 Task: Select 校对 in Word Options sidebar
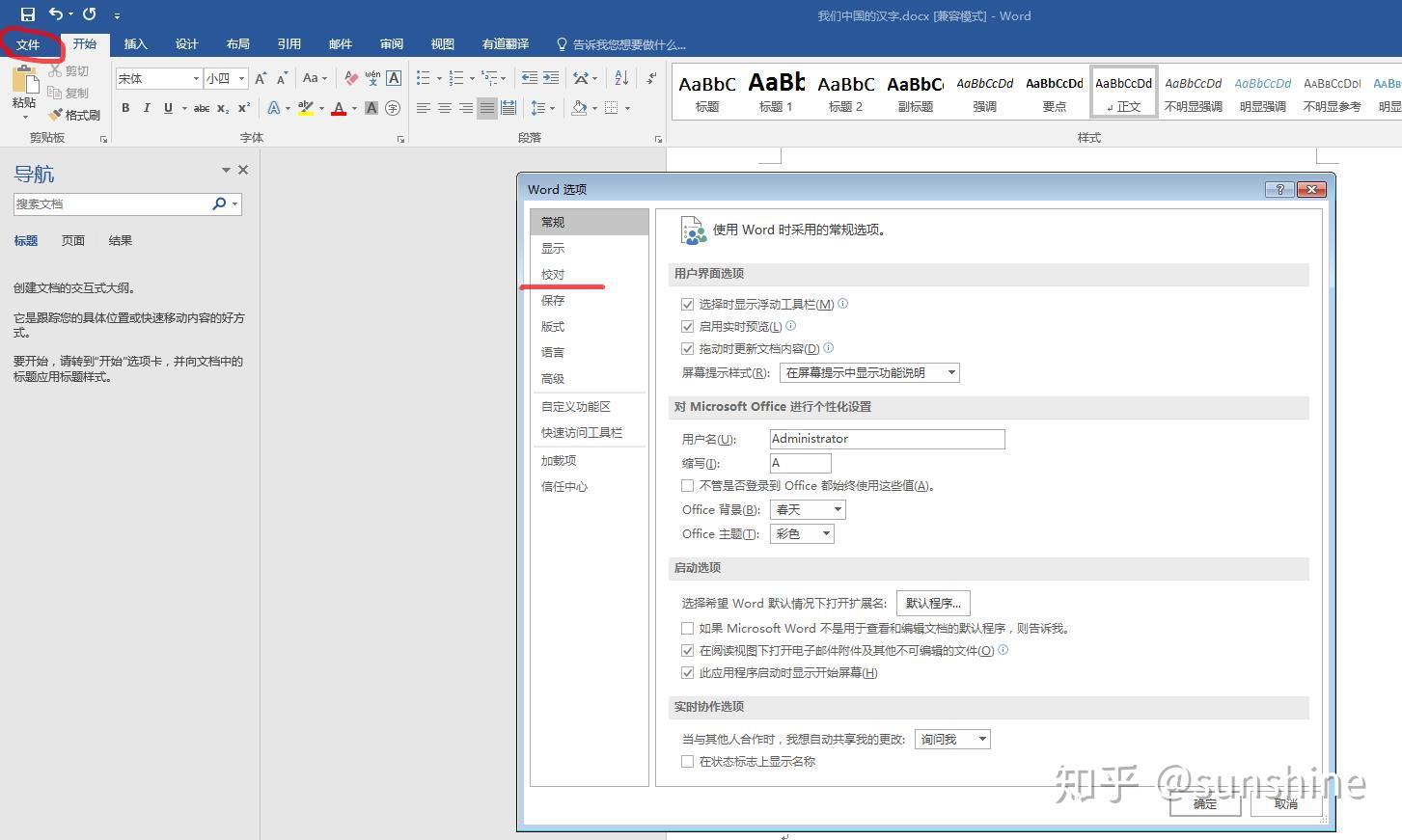click(x=553, y=275)
